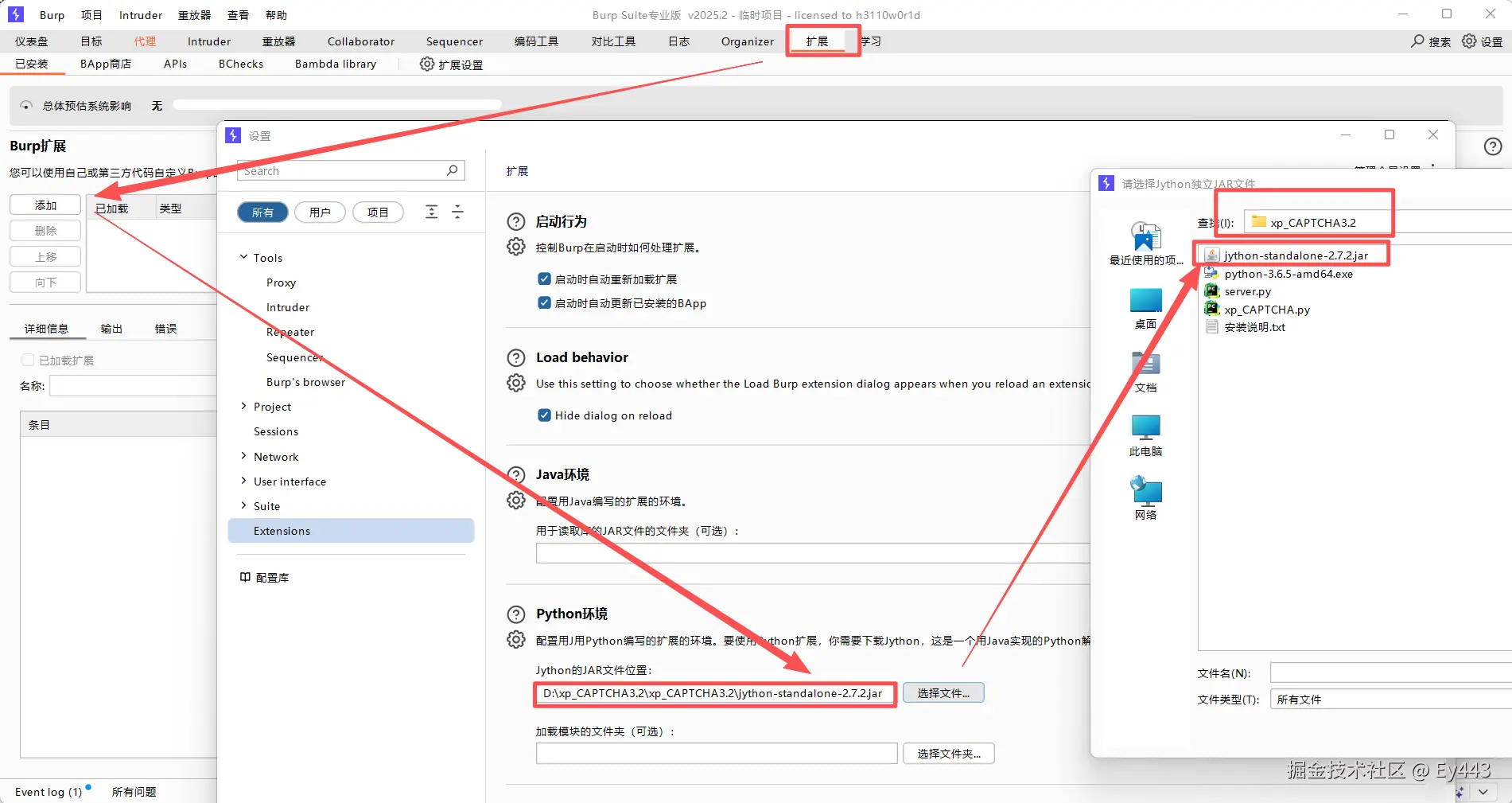Click the gear icon under 启动行为
The width and height of the screenshot is (1512, 803).
[516, 247]
